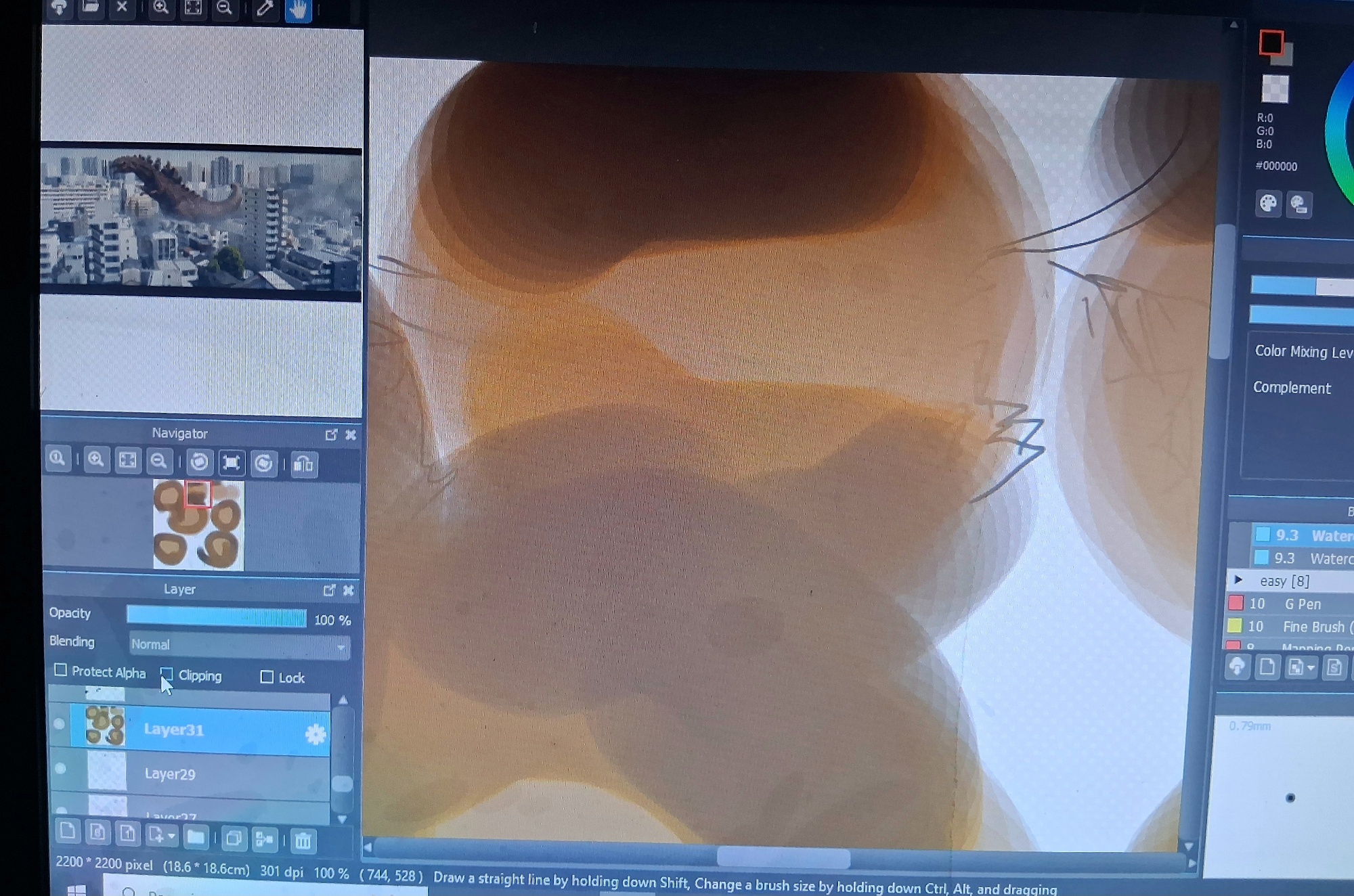This screenshot has height=896, width=1354.
Task: Click the eyedropper tool in top toolbar
Action: pos(265,9)
